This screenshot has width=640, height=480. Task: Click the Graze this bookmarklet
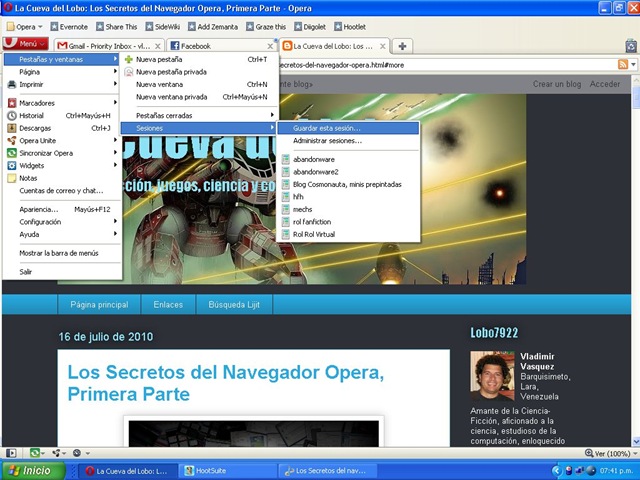(x=266, y=27)
